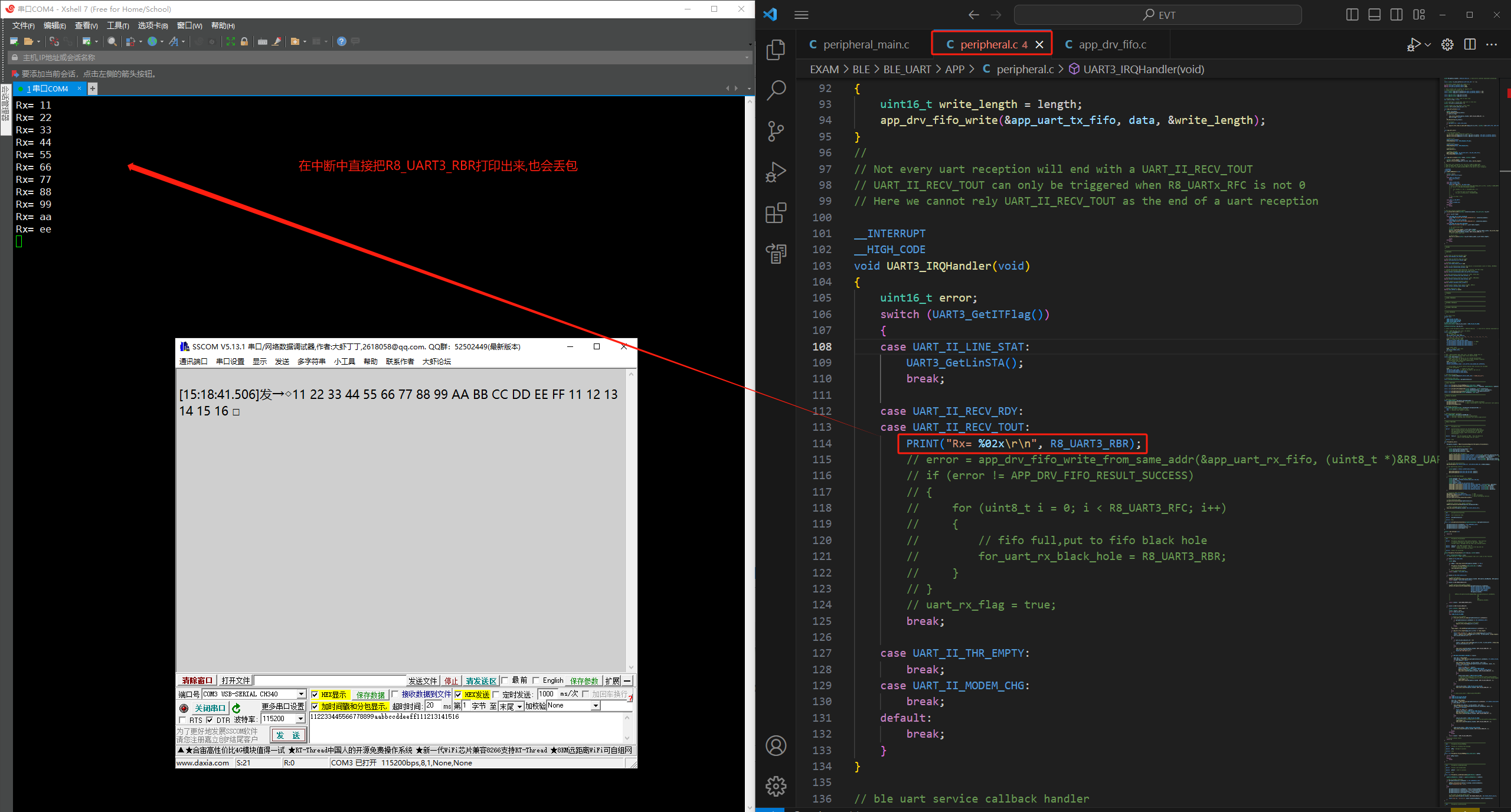Enable 接收数据到文件 checkbox
The height and width of the screenshot is (812, 1511).
coord(395,694)
